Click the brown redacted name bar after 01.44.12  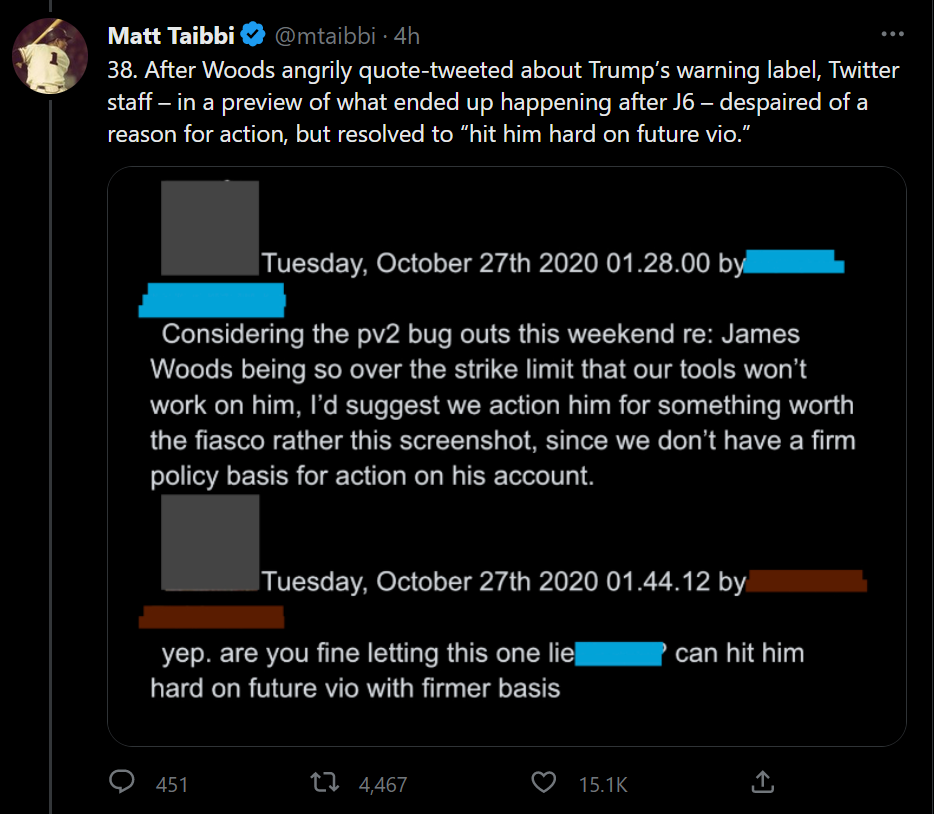click(x=806, y=581)
